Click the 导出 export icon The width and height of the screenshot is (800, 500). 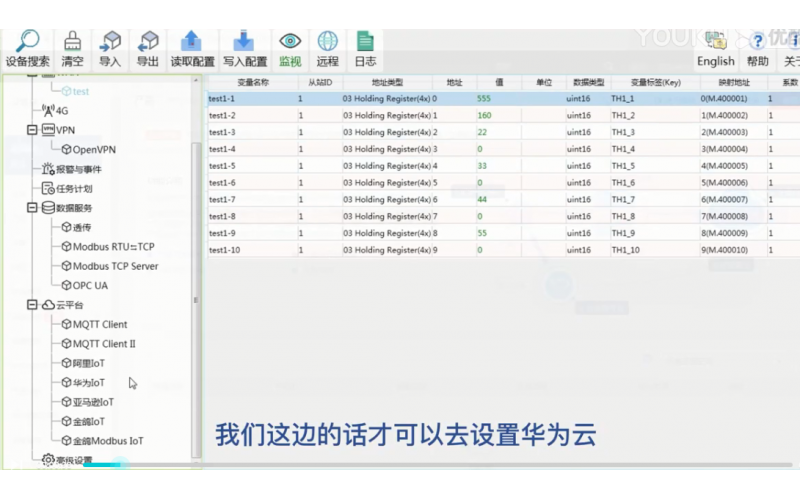coord(148,42)
